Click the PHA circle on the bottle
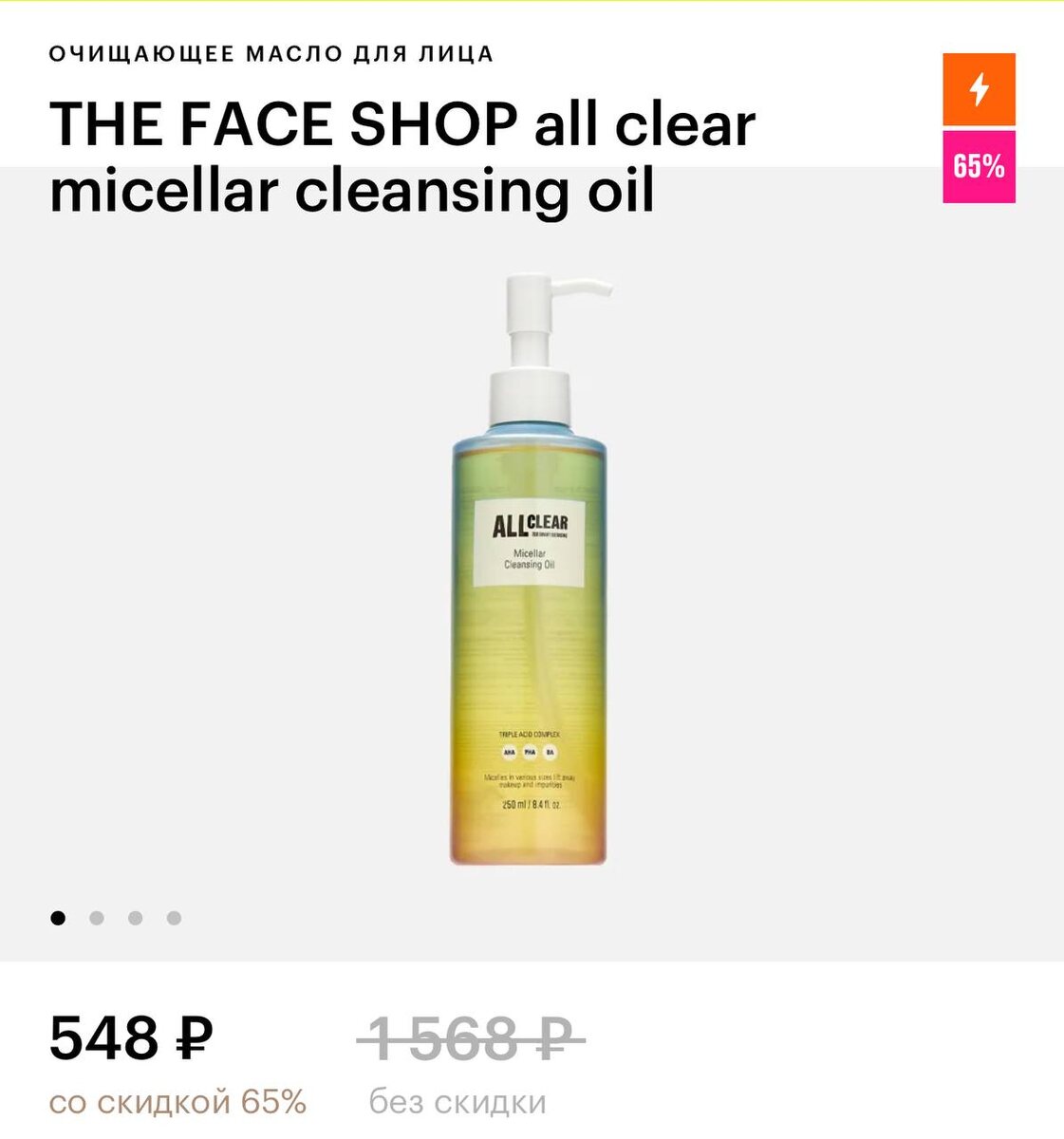Screen dimensions: 1064x1139 pyautogui.click(x=530, y=753)
